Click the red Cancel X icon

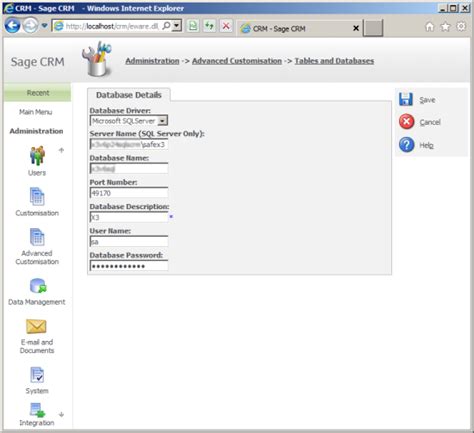click(x=407, y=122)
